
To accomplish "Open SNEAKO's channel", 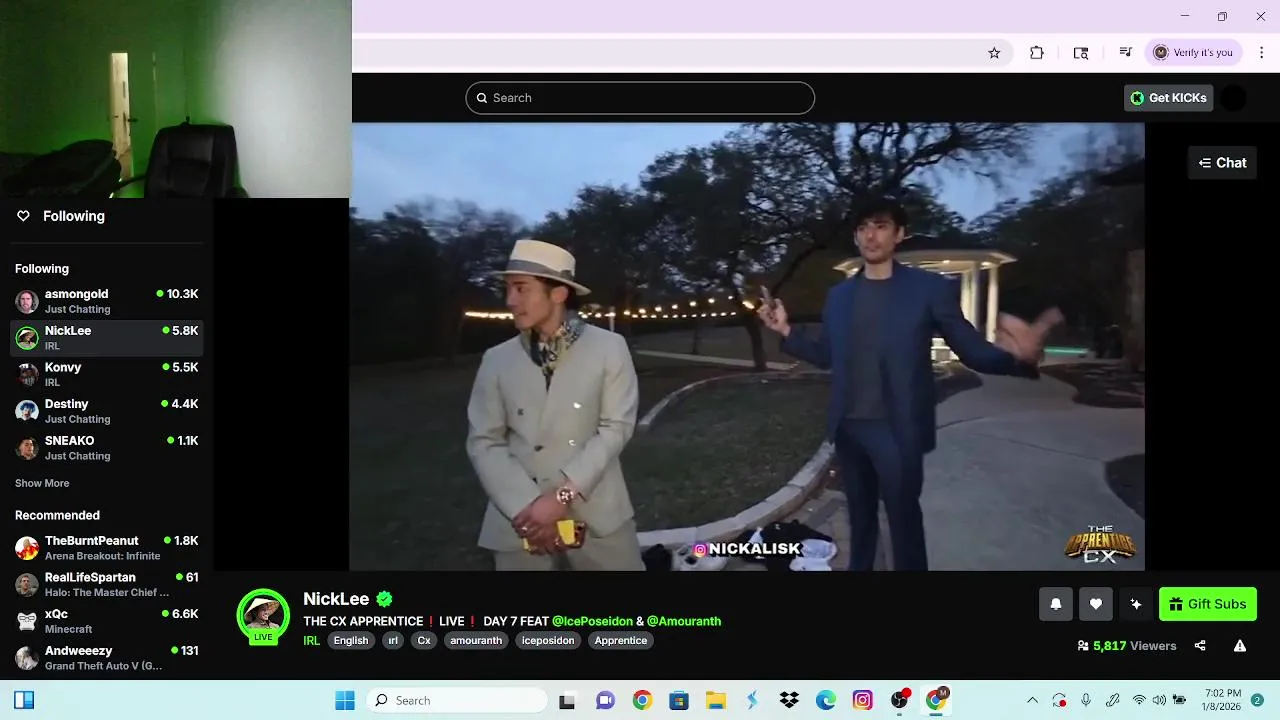I will [x=107, y=448].
